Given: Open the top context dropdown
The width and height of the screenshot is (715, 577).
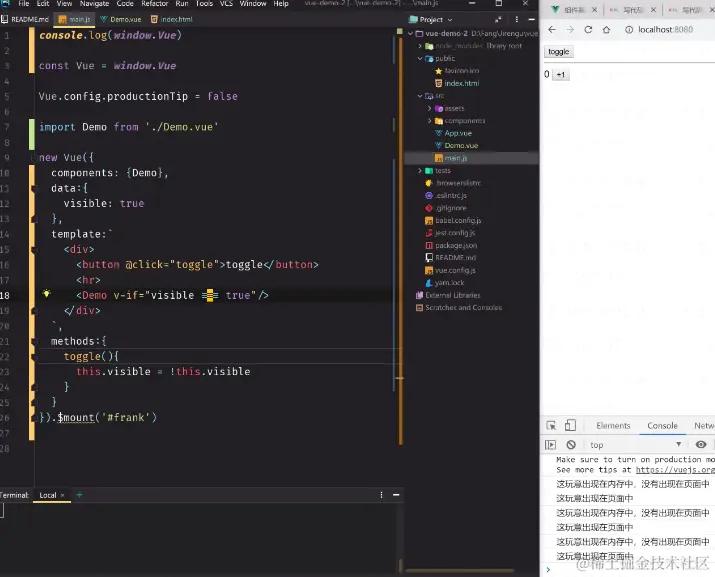Looking at the screenshot, I should pyautogui.click(x=635, y=445).
